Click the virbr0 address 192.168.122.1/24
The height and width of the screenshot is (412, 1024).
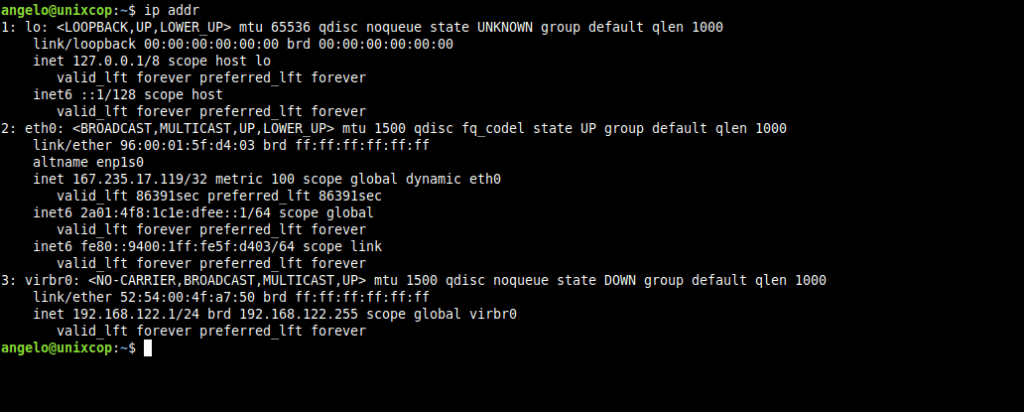click(136, 314)
